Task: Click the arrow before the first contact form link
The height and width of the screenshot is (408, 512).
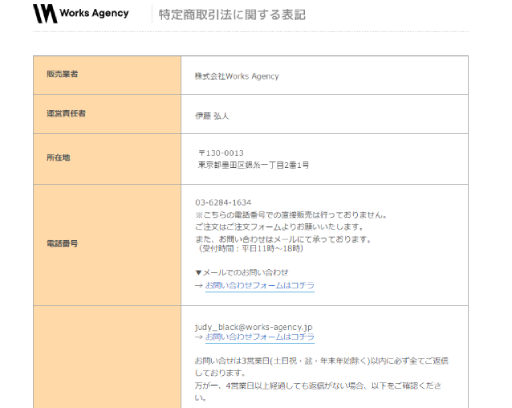Action: tap(199, 286)
